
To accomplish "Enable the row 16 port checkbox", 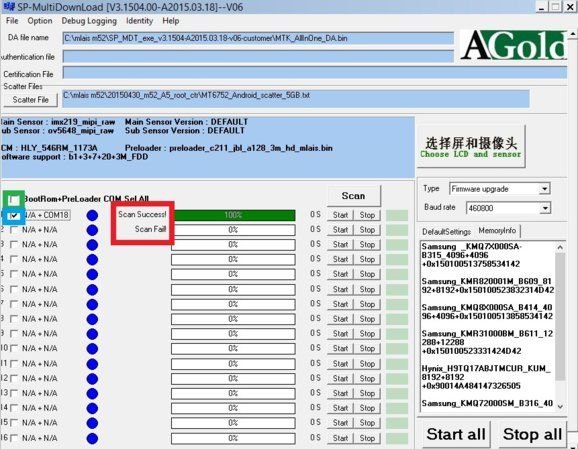I will point(14,438).
